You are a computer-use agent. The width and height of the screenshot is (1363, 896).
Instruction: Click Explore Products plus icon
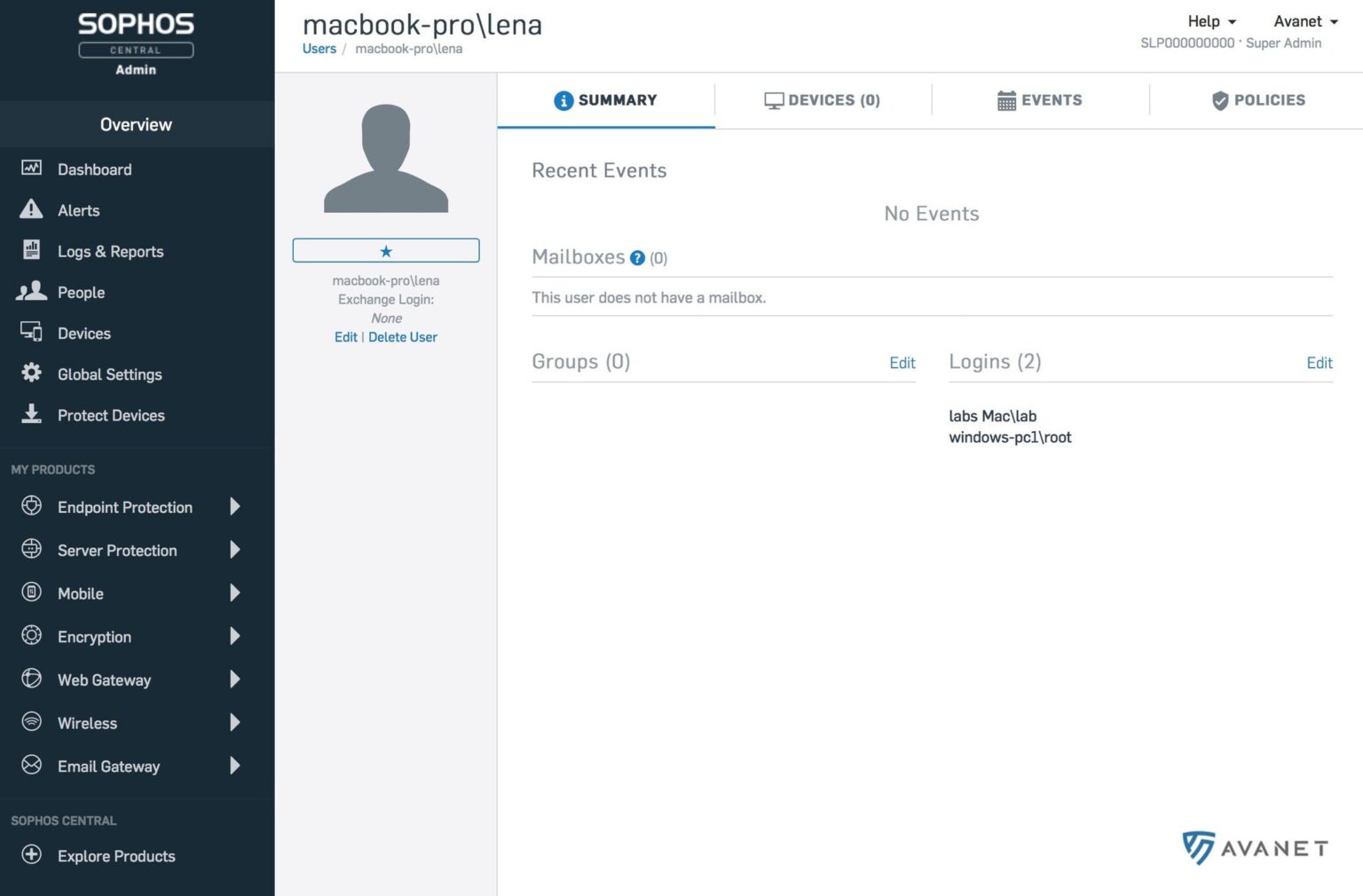(31, 855)
